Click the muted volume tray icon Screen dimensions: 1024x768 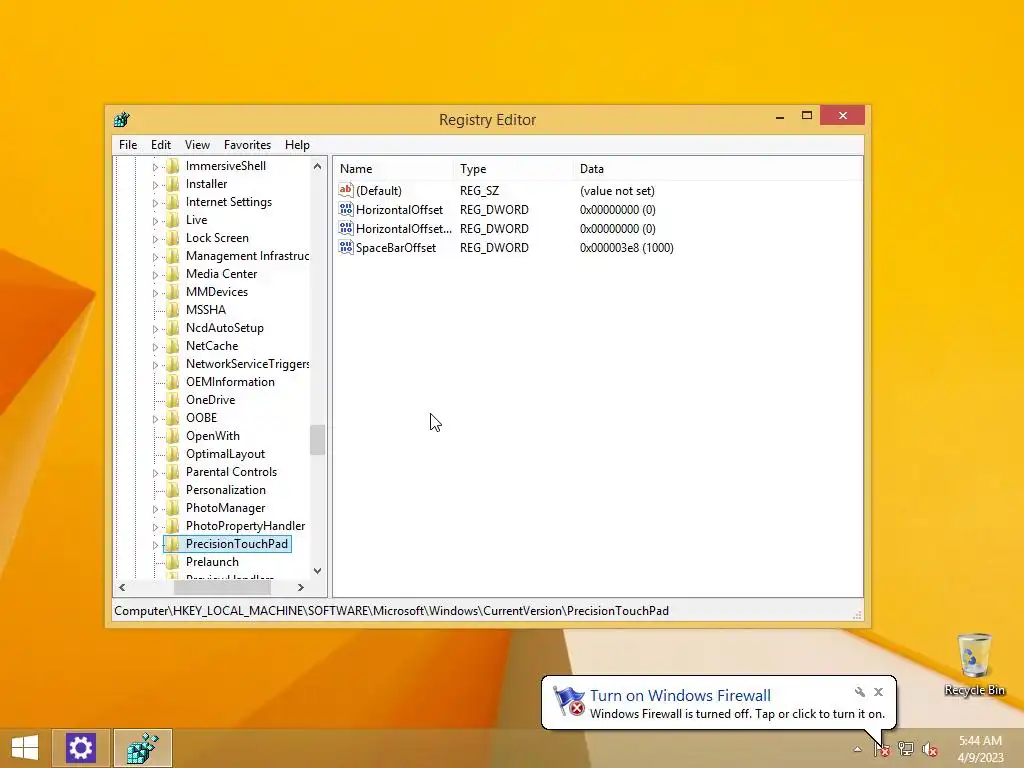point(930,748)
